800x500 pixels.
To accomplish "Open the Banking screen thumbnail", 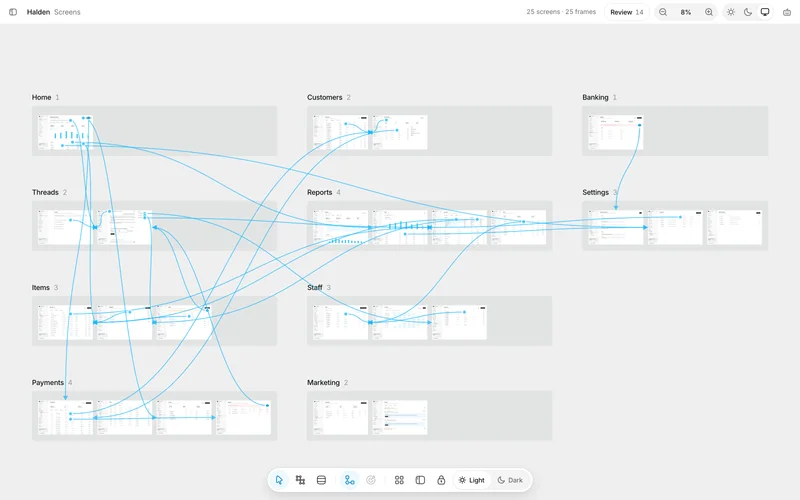I will click(x=616, y=132).
